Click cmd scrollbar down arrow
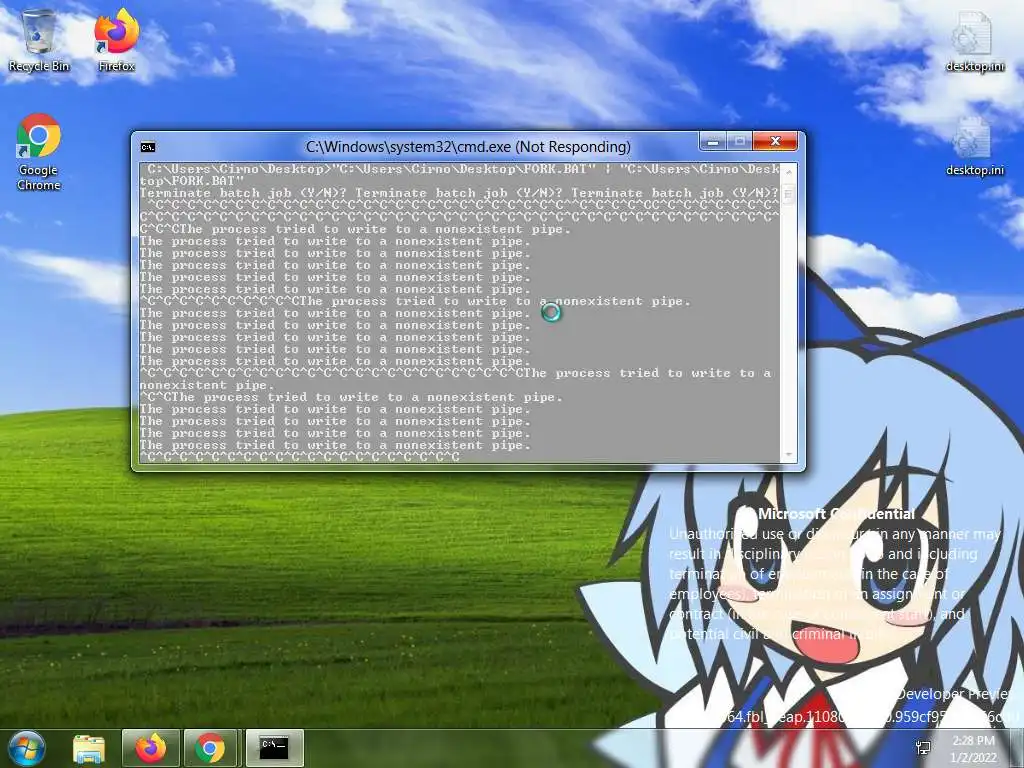Screen dimensions: 1024x768 pos(788,455)
